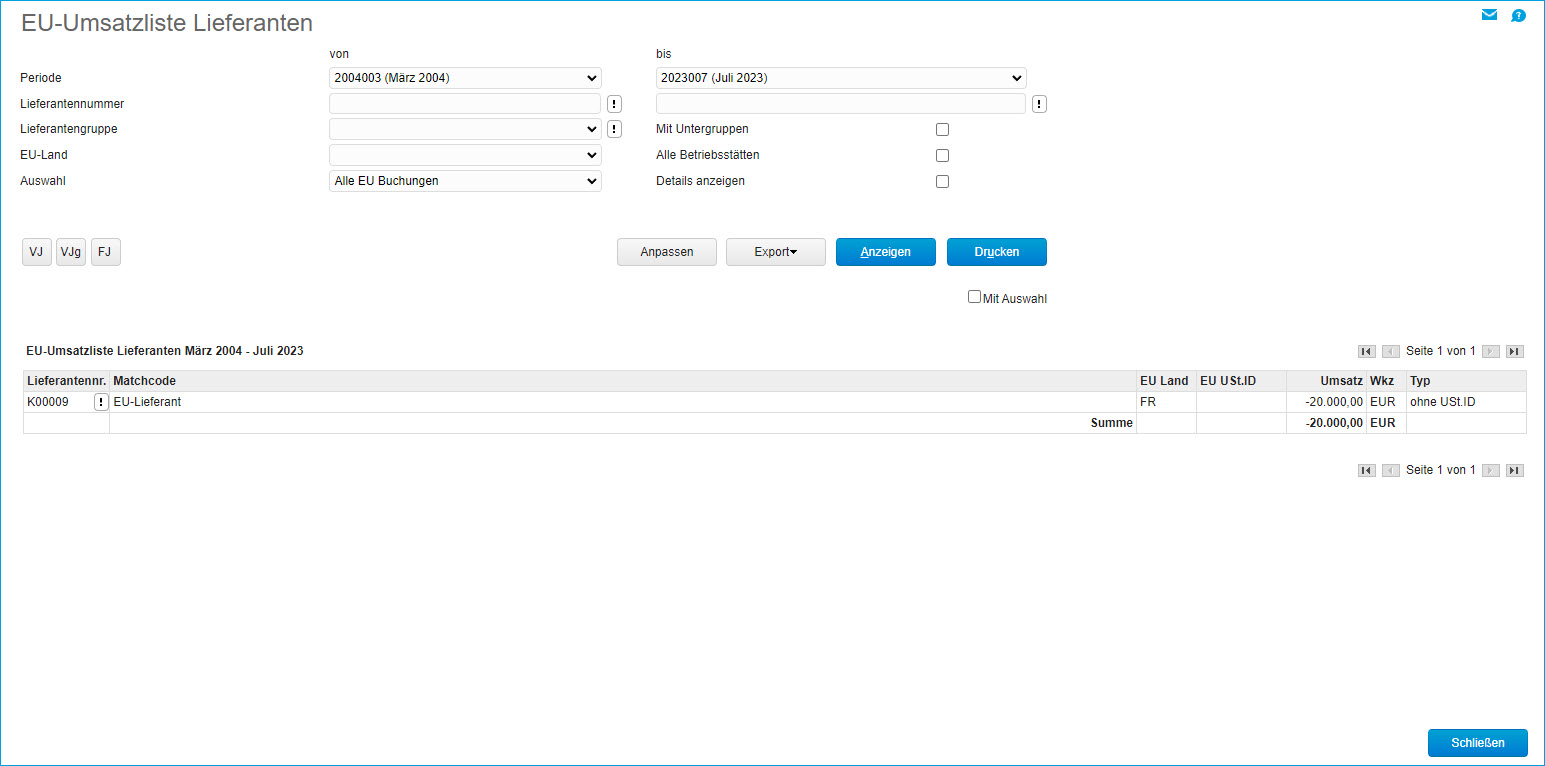Open the Export menu button
1545x766 pixels.
coord(775,252)
